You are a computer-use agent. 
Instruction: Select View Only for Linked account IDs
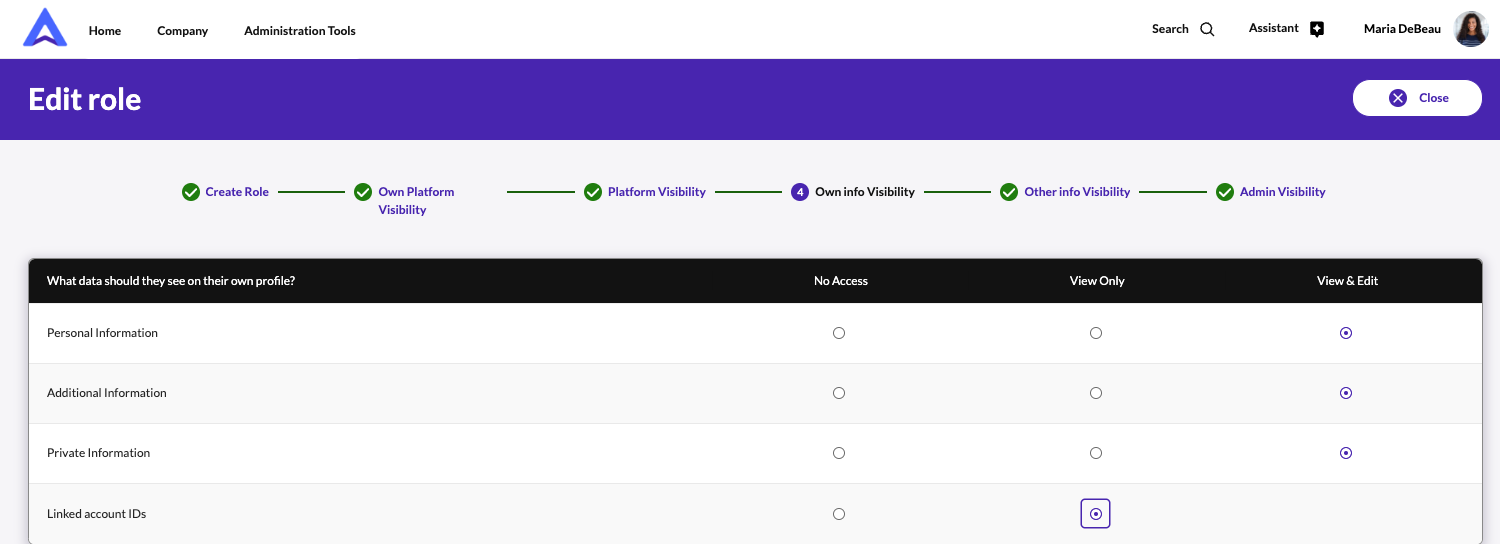pyautogui.click(x=1096, y=514)
